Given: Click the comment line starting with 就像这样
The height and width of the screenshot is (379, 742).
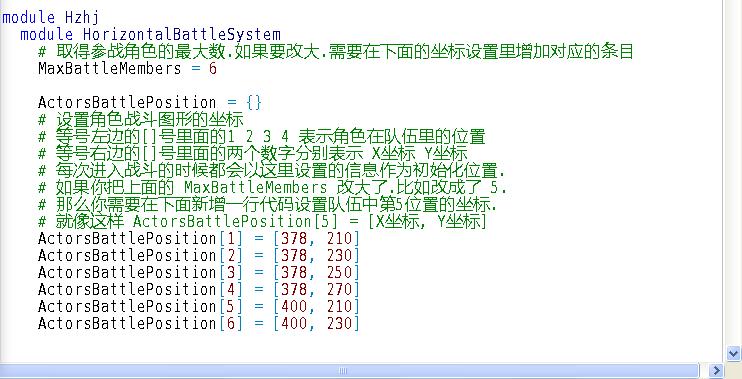Looking at the screenshot, I should (263, 222).
